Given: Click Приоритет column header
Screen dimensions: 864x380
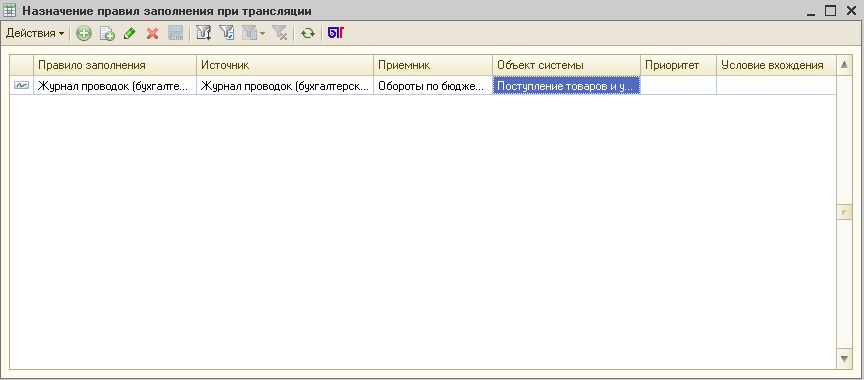Looking at the screenshot, I should pyautogui.click(x=678, y=65).
